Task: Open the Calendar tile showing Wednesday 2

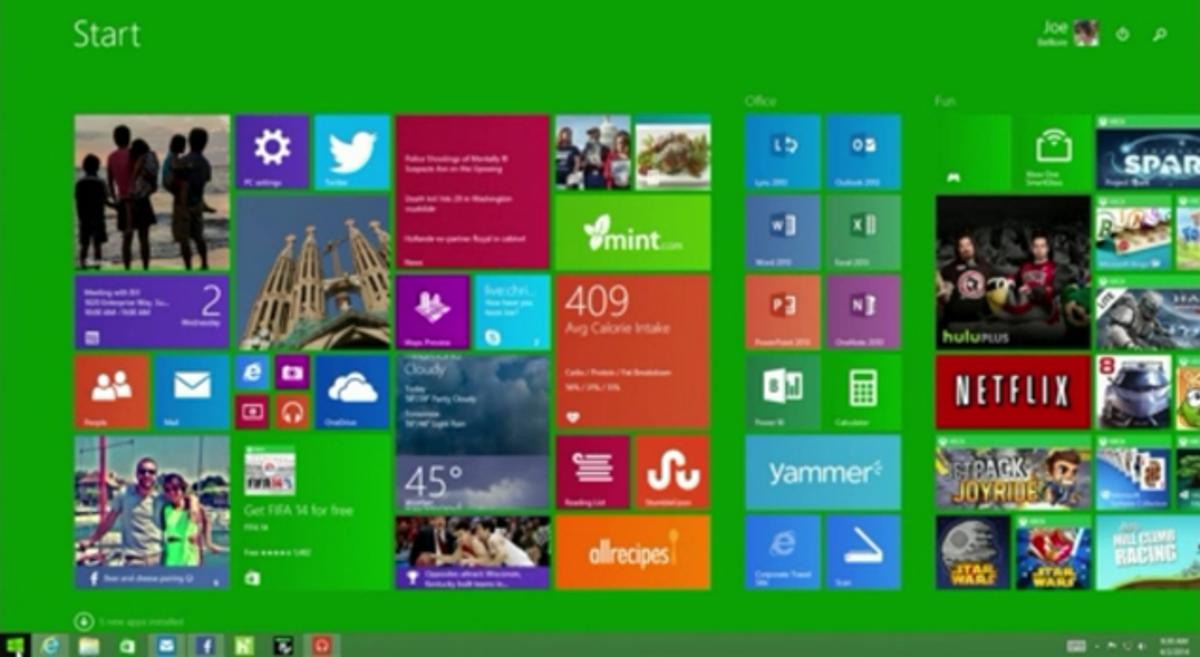Action: [x=152, y=312]
